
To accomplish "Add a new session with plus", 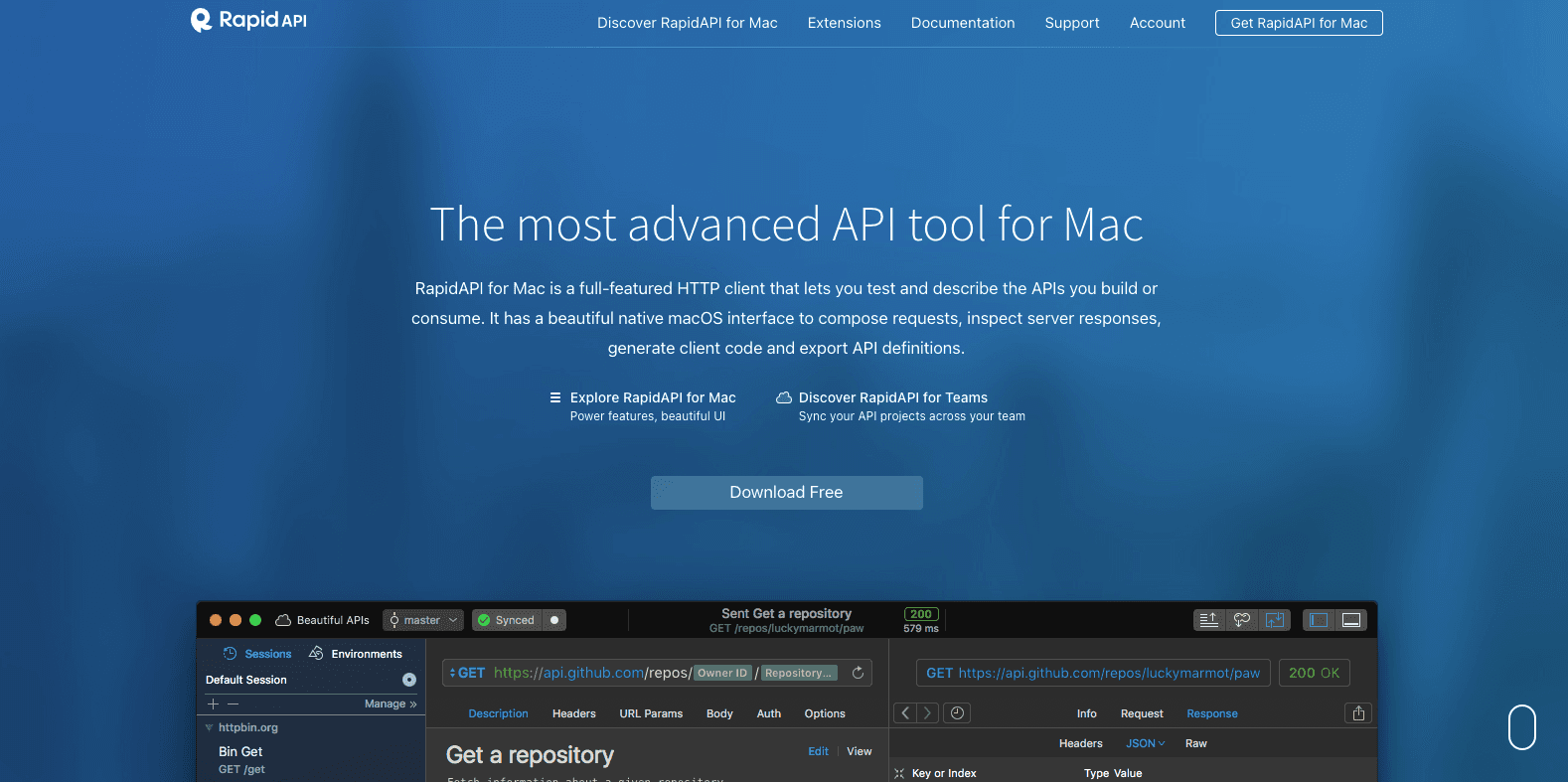I will point(213,704).
